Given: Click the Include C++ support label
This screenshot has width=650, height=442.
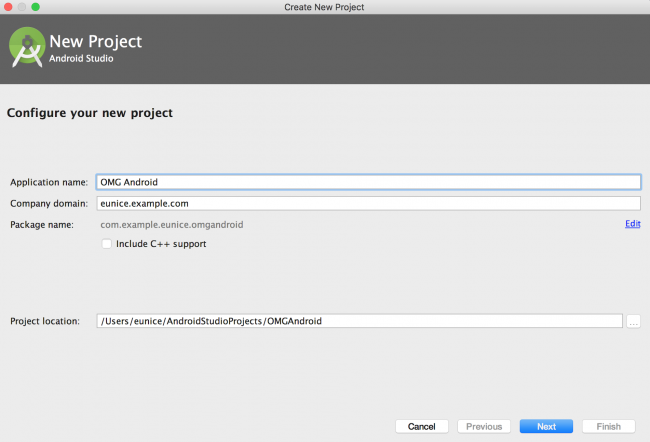Looking at the screenshot, I should 161,244.
